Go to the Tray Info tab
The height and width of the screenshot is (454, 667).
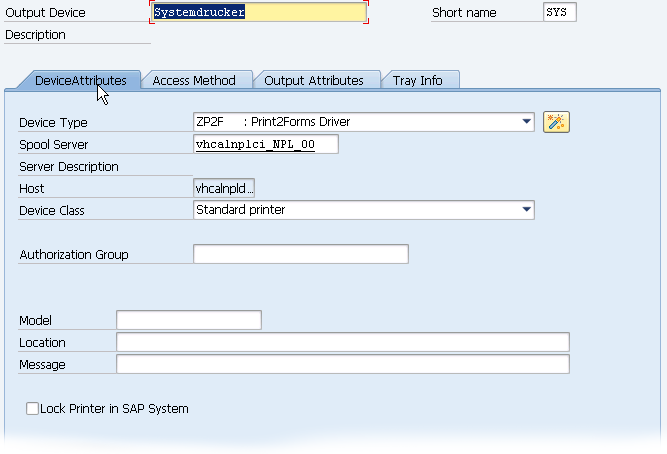[418, 80]
